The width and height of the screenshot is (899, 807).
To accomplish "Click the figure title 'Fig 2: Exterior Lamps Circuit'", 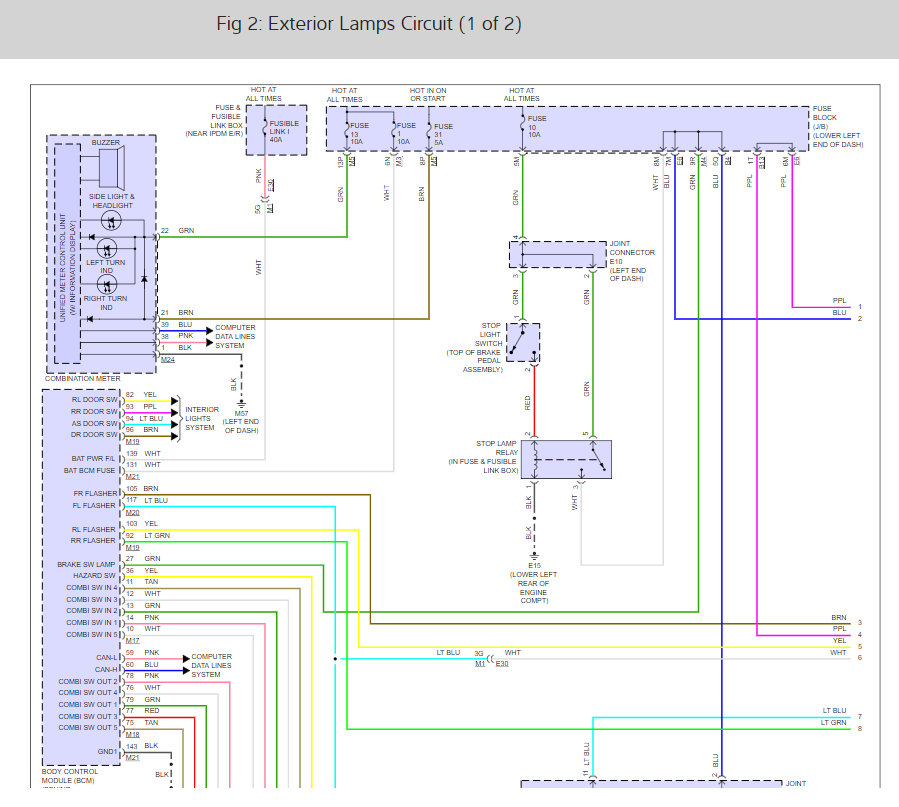I will [369, 23].
